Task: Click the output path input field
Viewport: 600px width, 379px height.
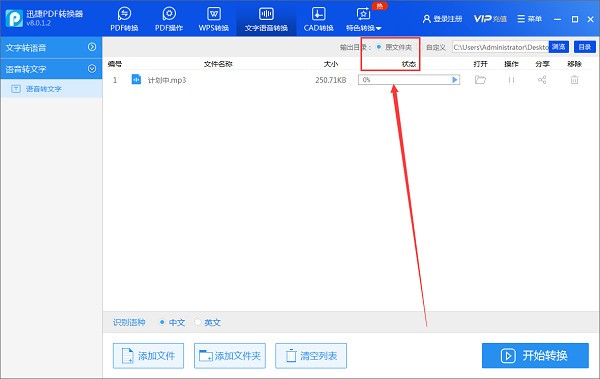Action: [500, 47]
